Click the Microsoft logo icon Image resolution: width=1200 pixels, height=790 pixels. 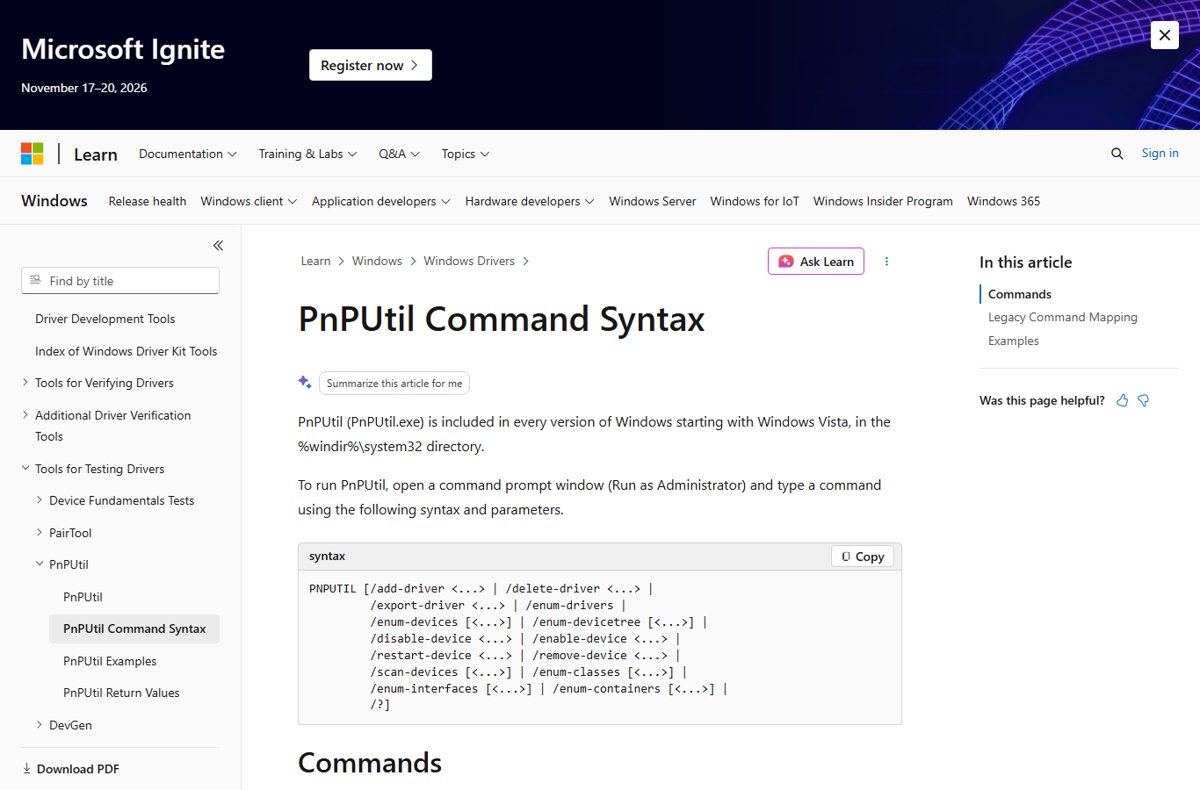[x=32, y=154]
